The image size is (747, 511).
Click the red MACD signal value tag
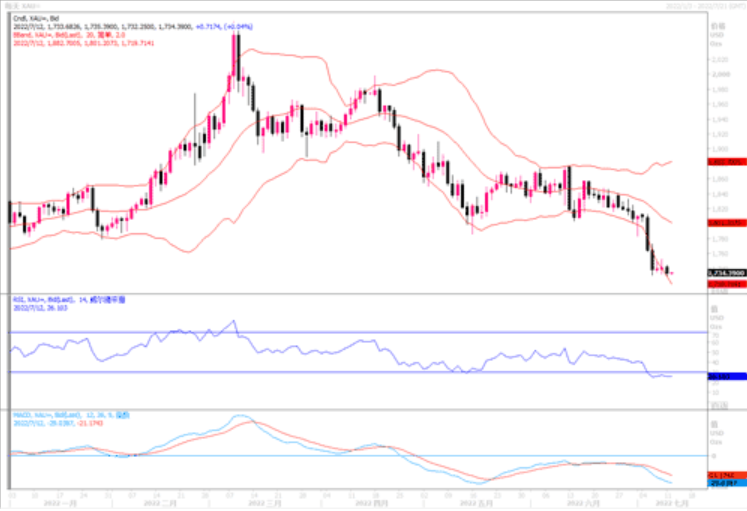727,475
